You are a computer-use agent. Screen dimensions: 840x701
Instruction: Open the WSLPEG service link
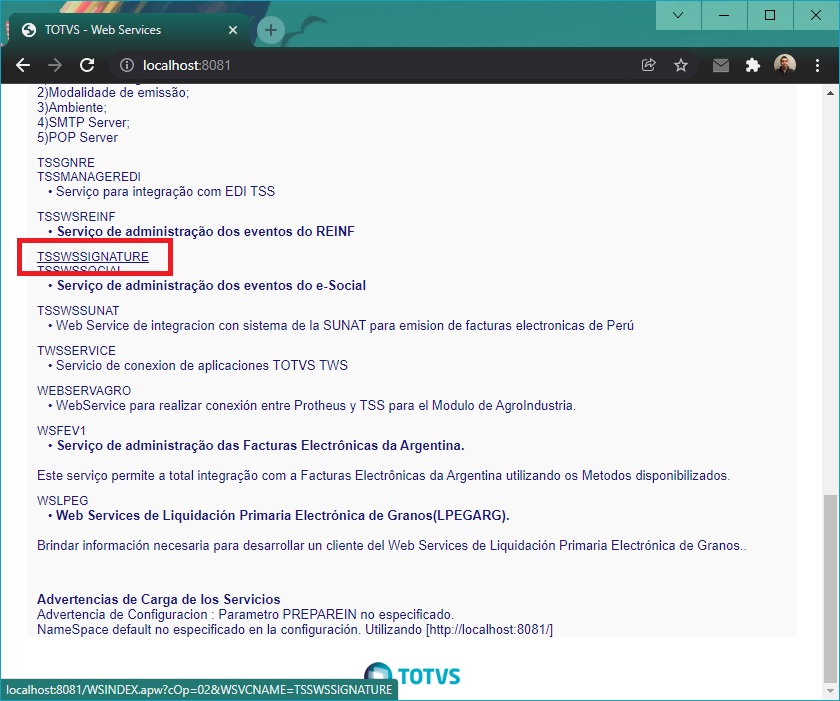click(63, 501)
